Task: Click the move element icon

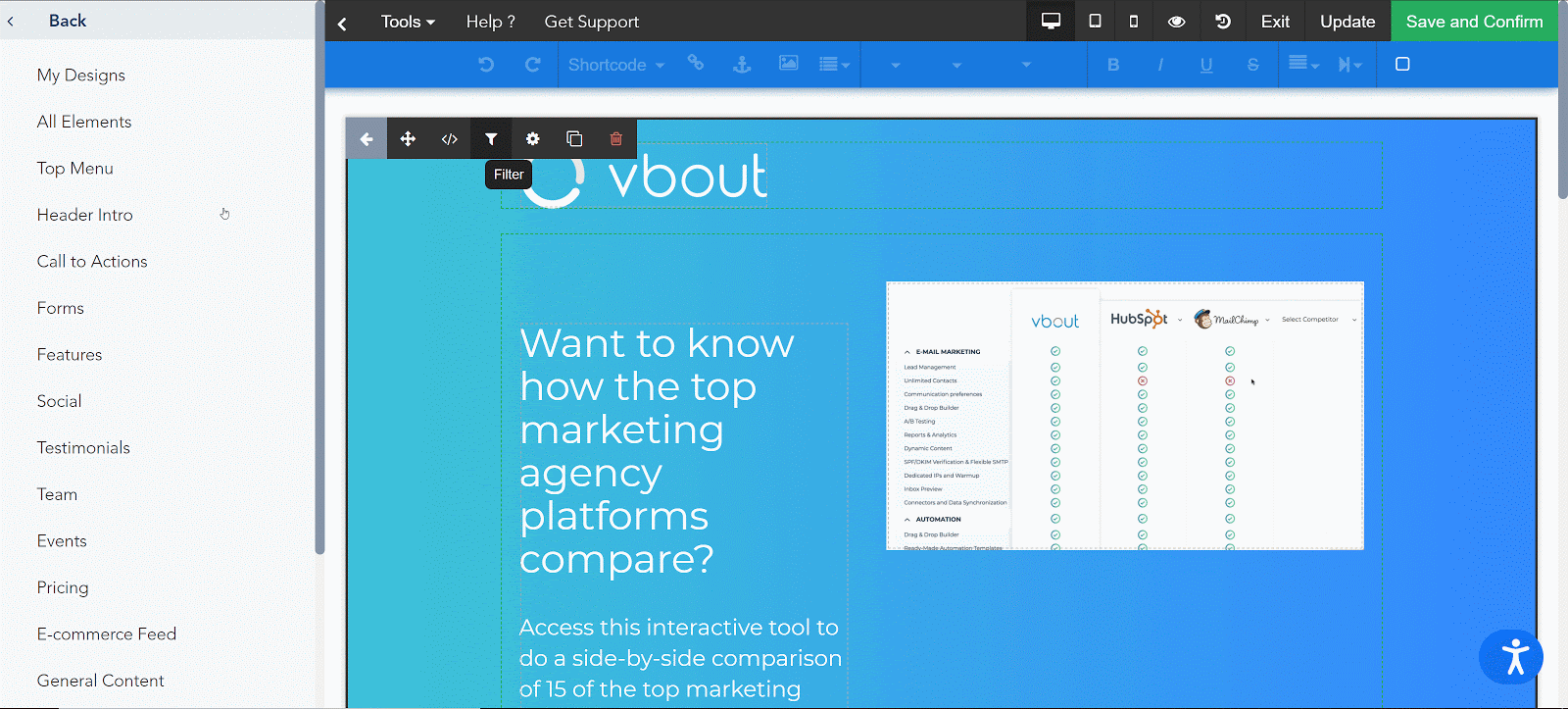Action: [x=408, y=139]
